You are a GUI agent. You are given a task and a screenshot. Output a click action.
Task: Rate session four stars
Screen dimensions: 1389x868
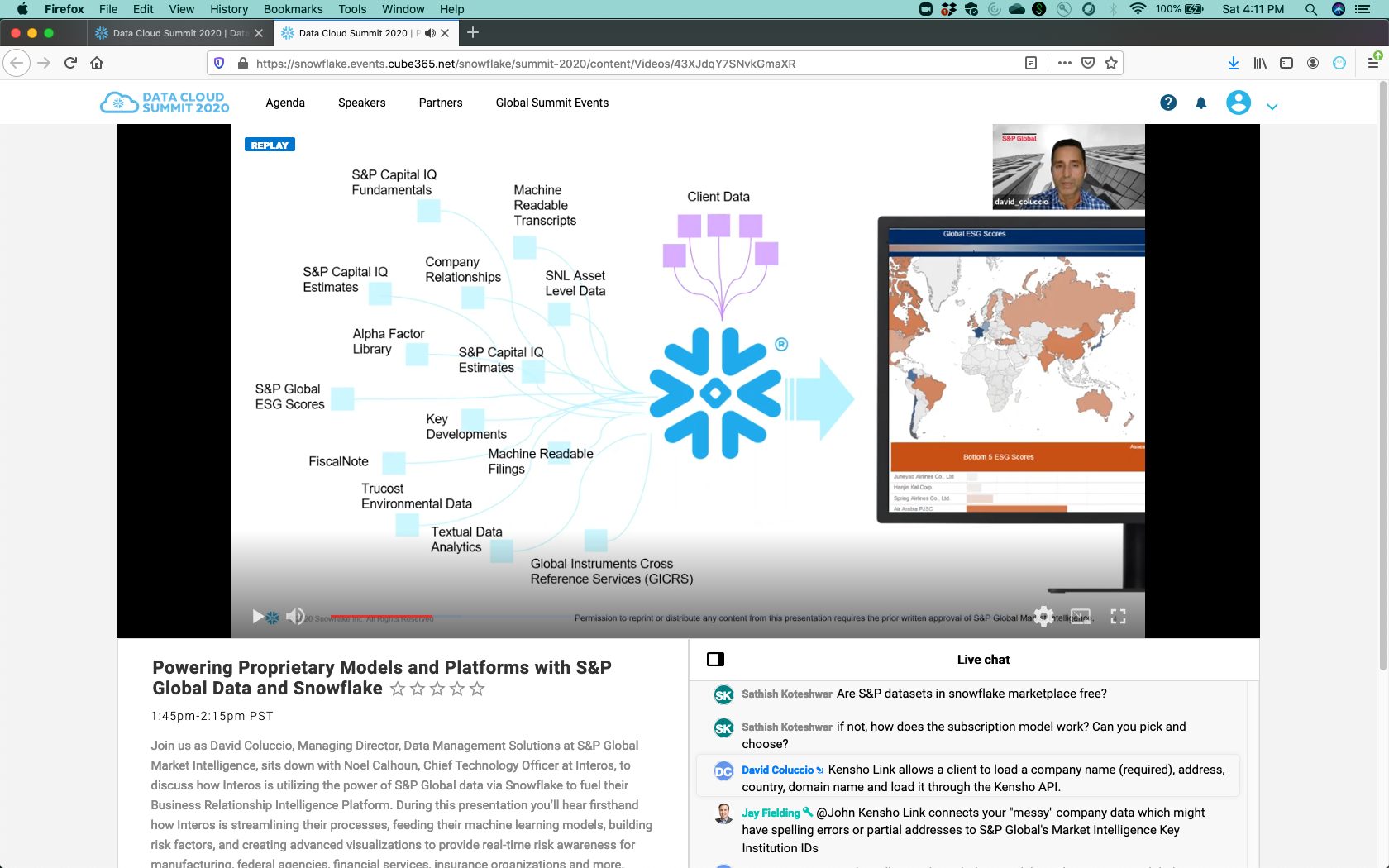click(x=457, y=689)
